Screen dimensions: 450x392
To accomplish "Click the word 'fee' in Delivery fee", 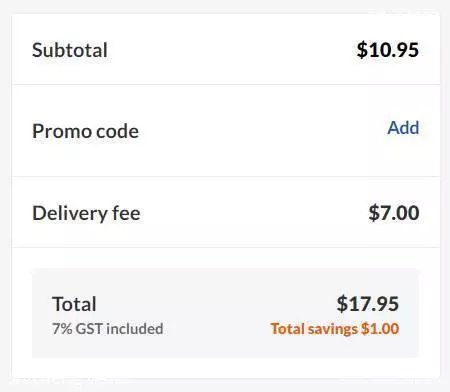I will [126, 213].
